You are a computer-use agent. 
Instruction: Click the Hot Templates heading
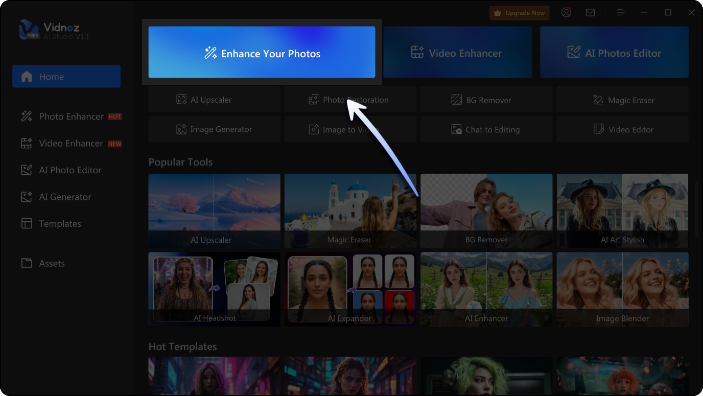coord(182,346)
